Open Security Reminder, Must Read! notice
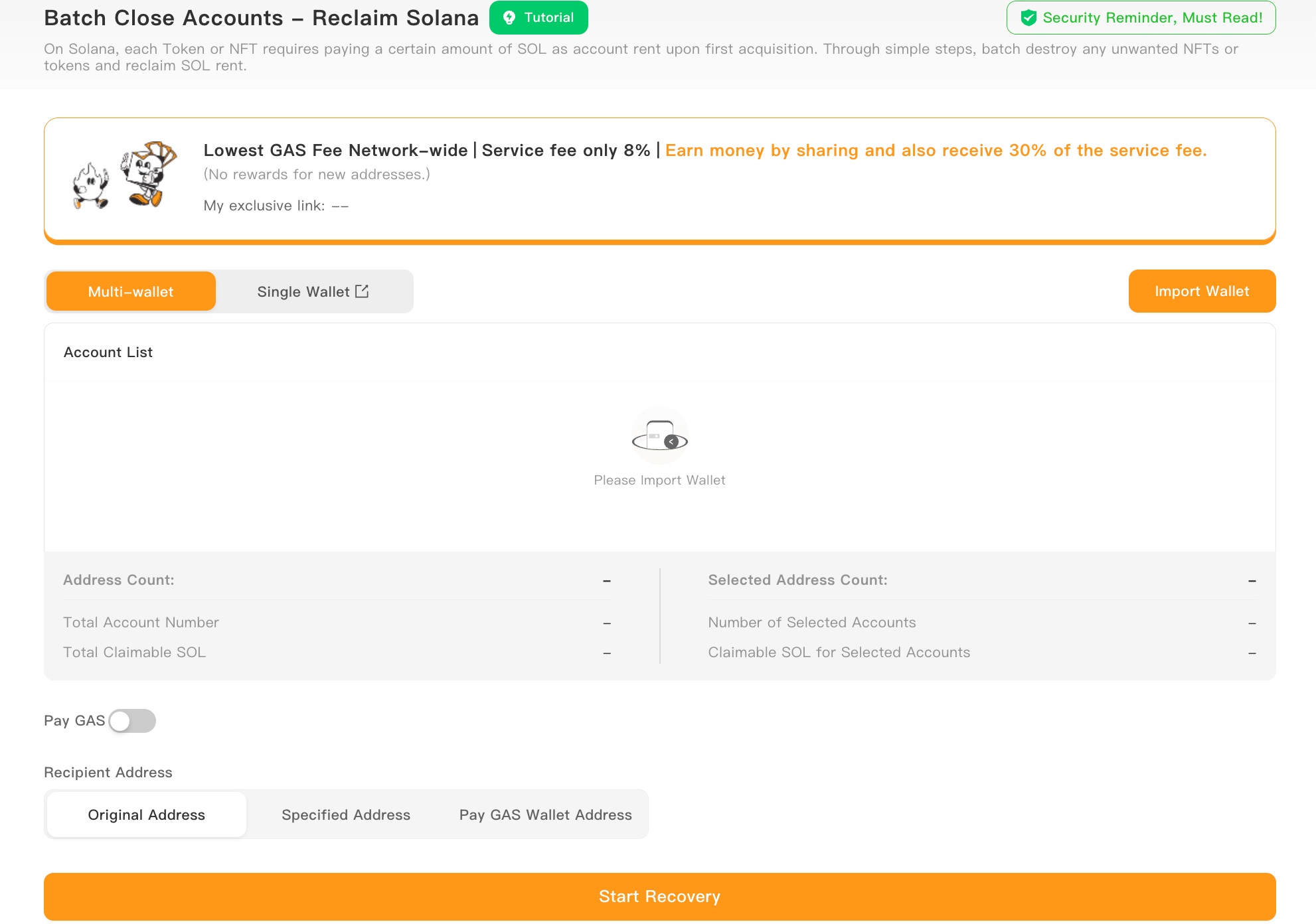Image resolution: width=1316 pixels, height=924 pixels. pyautogui.click(x=1141, y=18)
